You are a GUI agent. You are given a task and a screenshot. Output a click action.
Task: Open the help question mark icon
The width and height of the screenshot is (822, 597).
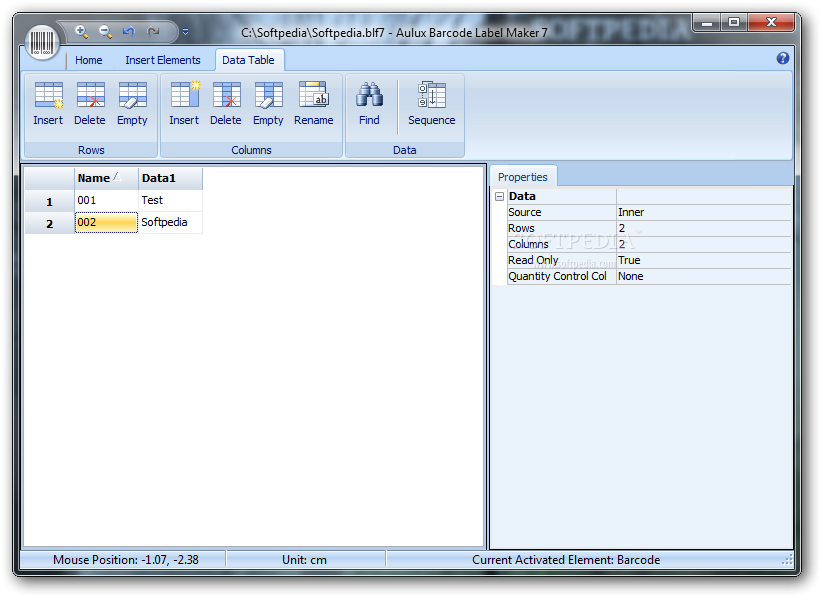(x=783, y=58)
